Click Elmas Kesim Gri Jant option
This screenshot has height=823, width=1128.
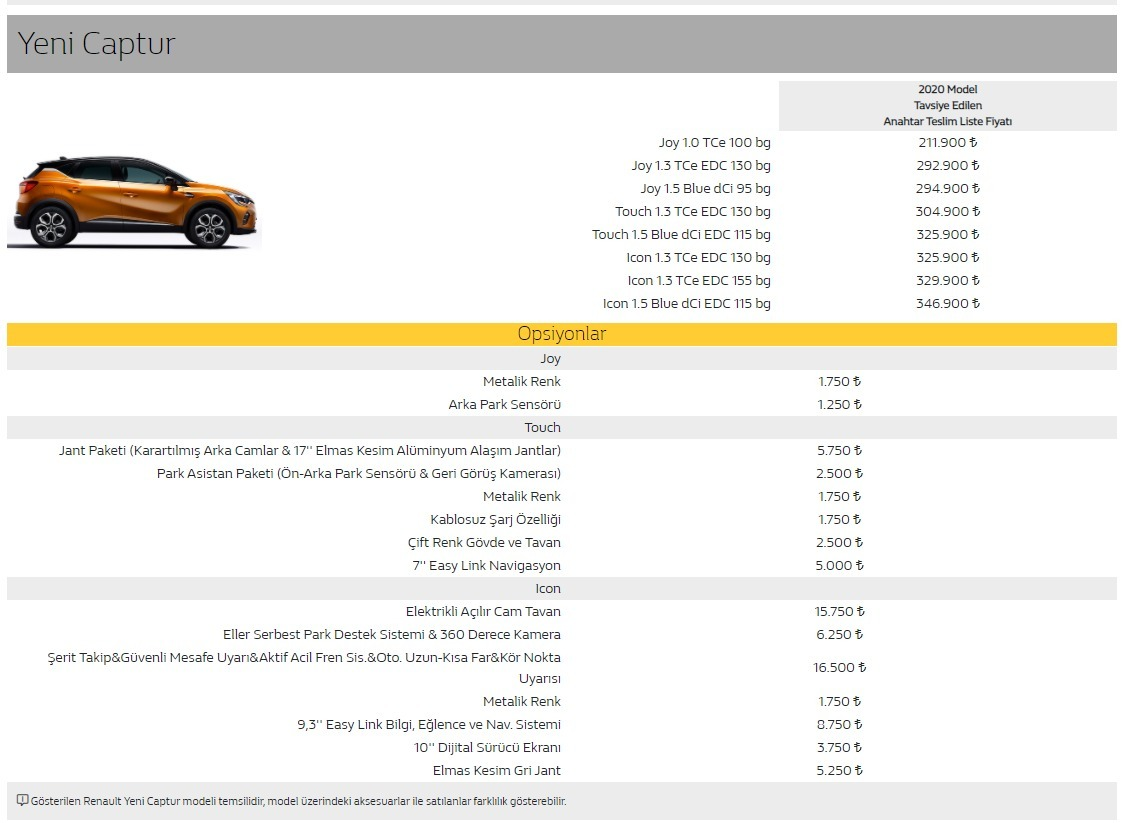(496, 770)
